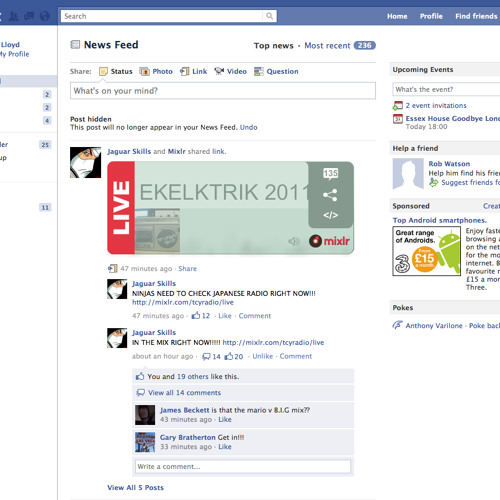Screen dimensions: 500x500
Task: Click the Android ad image
Action: click(x=427, y=251)
